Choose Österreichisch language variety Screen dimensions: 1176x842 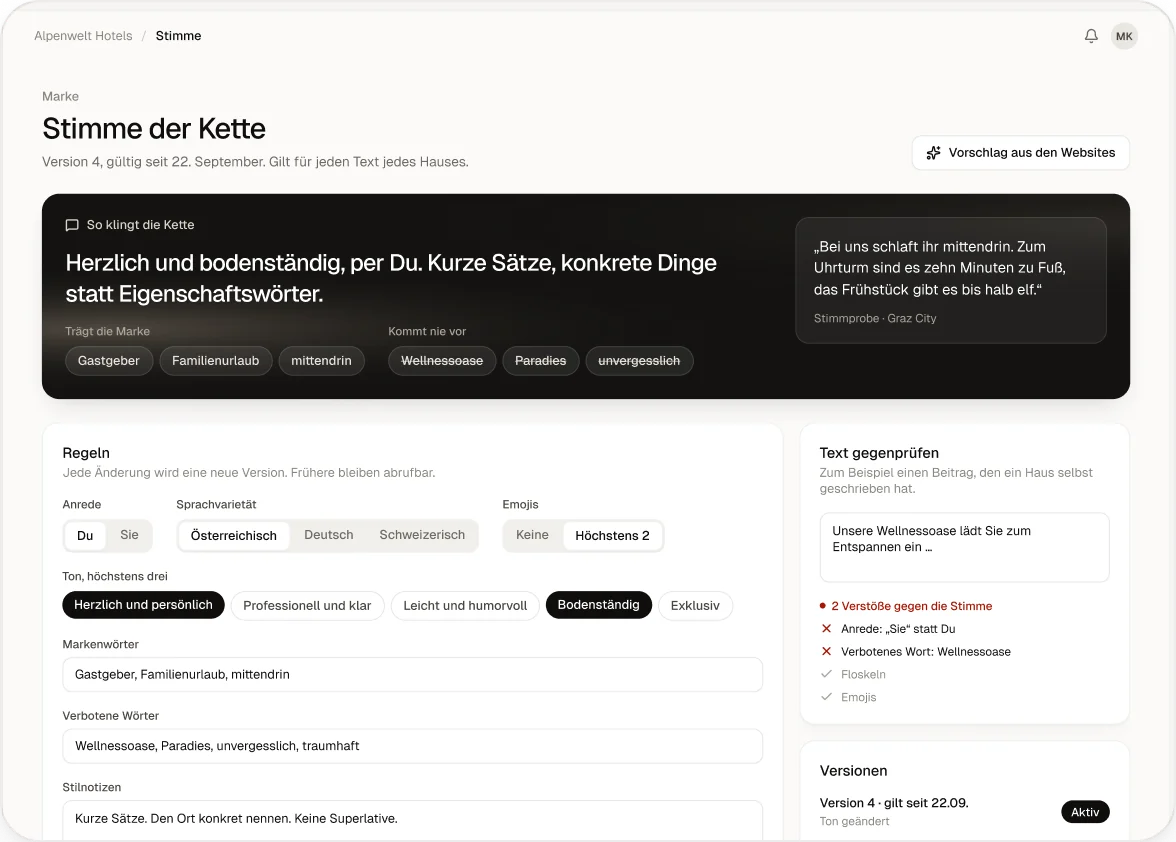pos(234,535)
